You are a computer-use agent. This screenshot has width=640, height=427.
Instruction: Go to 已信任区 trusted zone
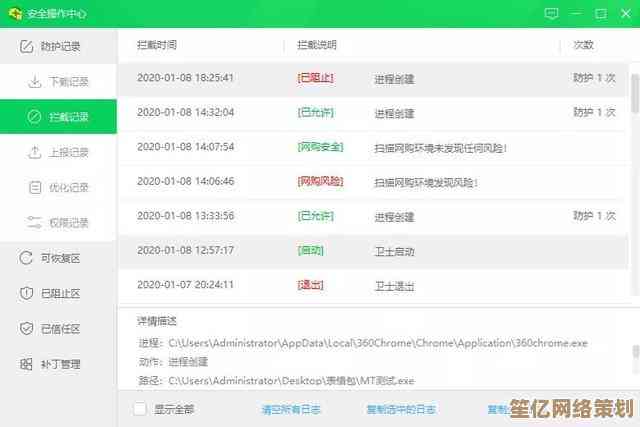58,328
